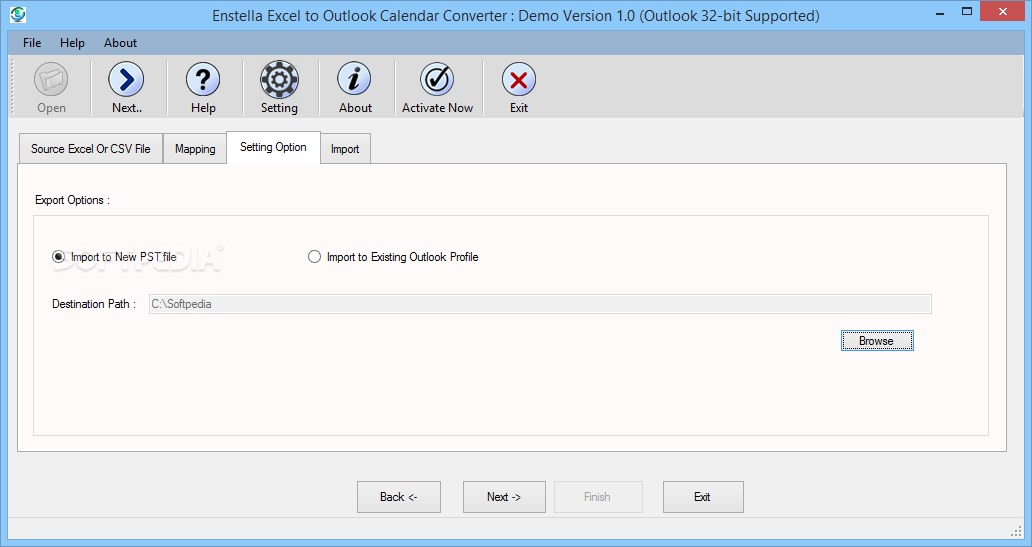Open the Setting gear toolbar icon

(279, 80)
